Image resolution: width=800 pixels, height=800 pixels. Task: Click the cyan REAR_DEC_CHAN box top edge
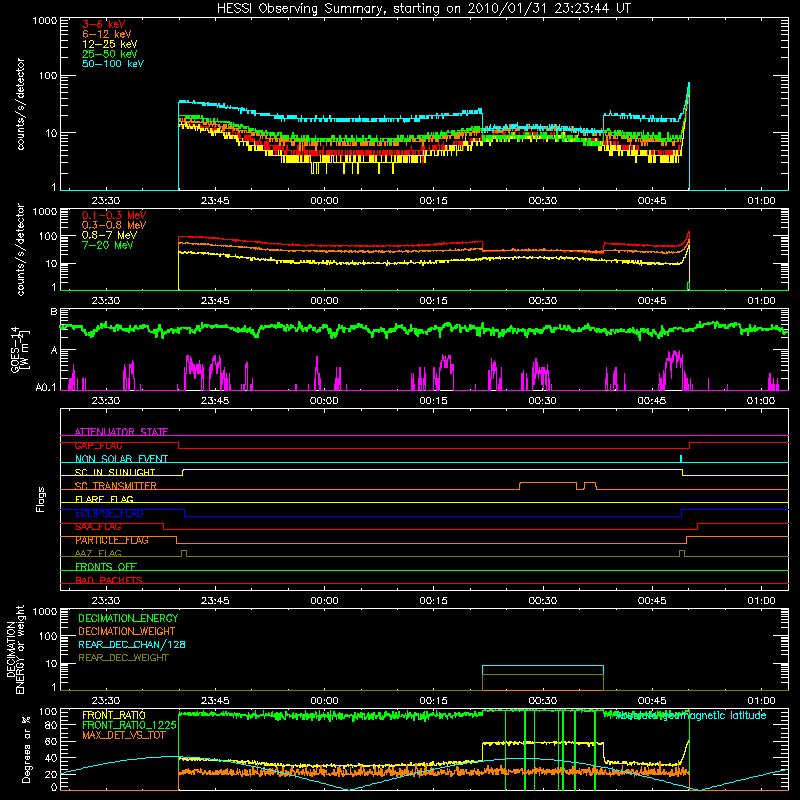click(543, 666)
